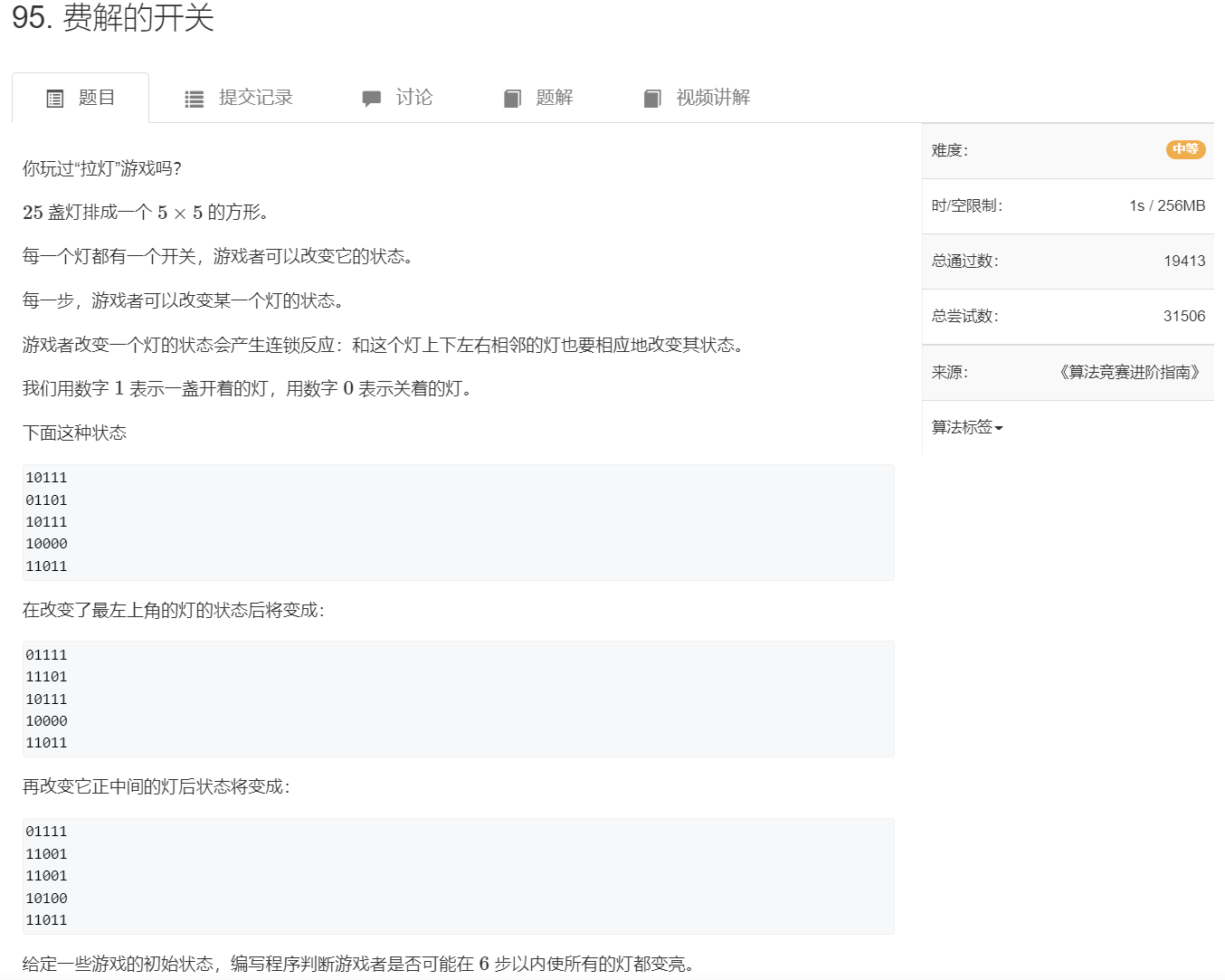The width and height of the screenshot is (1225, 980).
Task: Click the source 《算法竞赛进阶指南》
Action: (x=1129, y=372)
